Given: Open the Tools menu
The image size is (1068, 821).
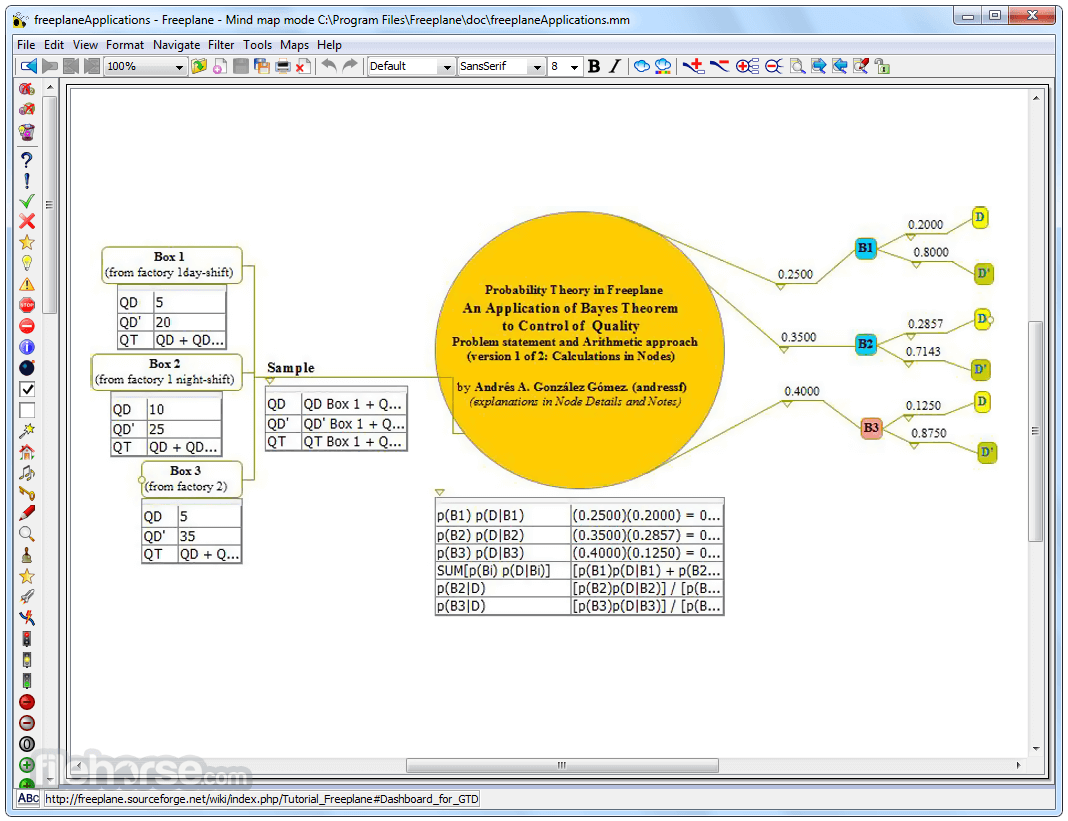Looking at the screenshot, I should click(257, 45).
